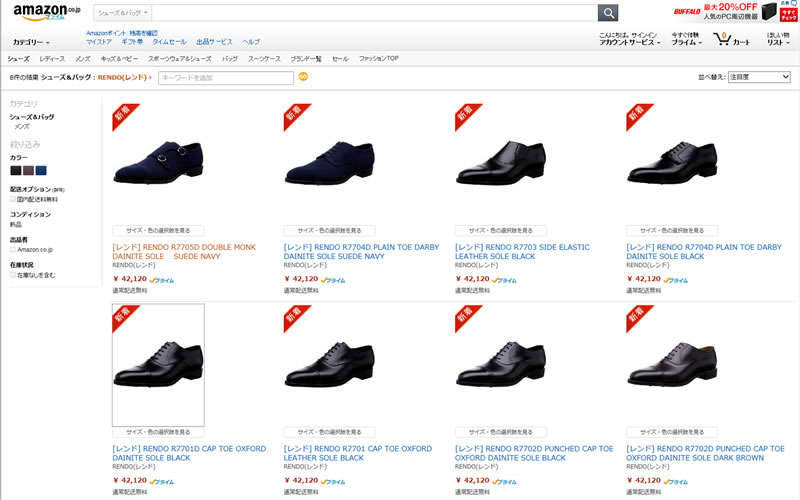The width and height of the screenshot is (800, 500).
Task: Check the 国内配送料無料 shipping option
Action: 13,198
